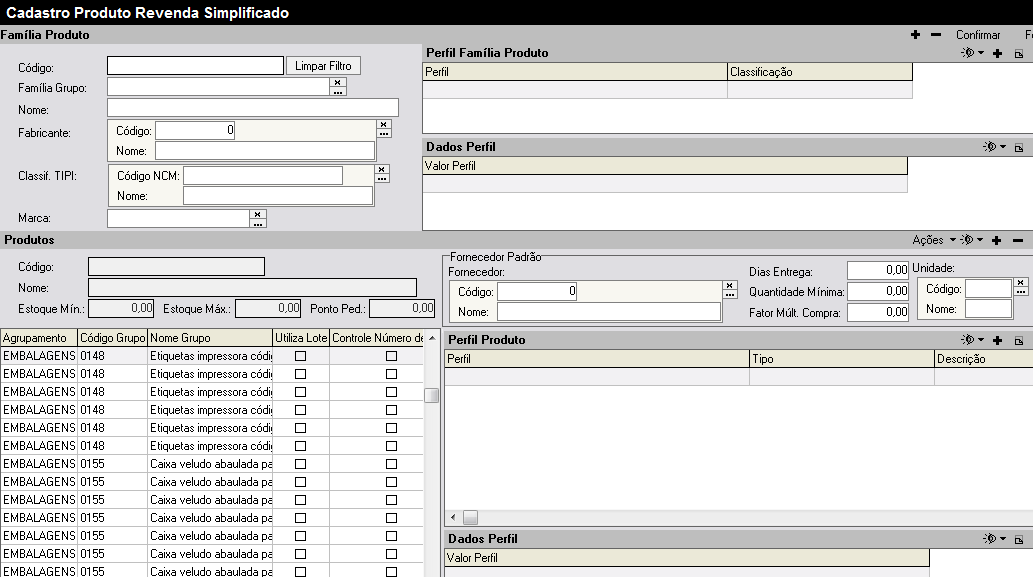Focus the Quantidade Mínima field
The width and height of the screenshot is (1034, 578).
(878, 291)
